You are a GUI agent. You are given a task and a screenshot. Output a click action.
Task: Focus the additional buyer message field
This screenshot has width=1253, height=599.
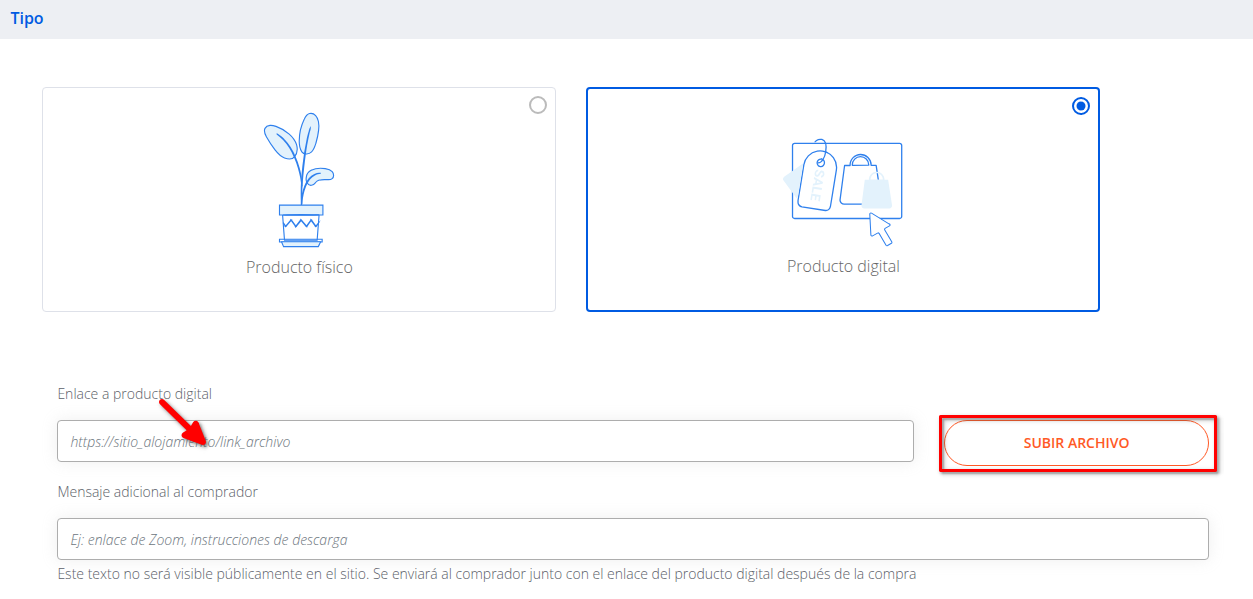632,540
